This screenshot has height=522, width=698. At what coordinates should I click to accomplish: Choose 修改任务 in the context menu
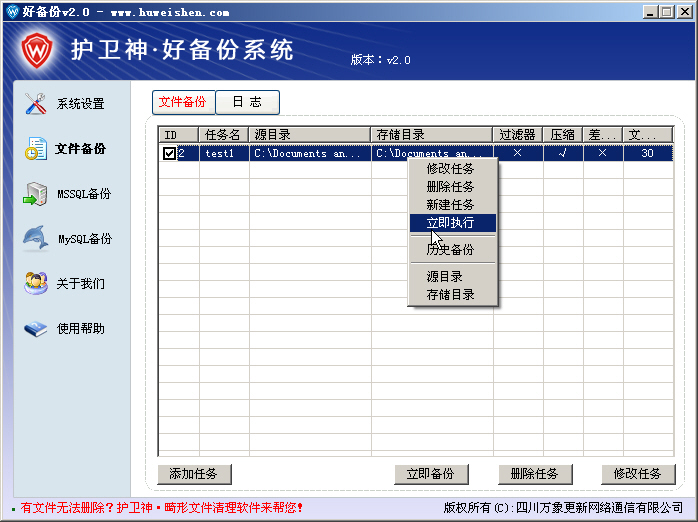coord(453,169)
